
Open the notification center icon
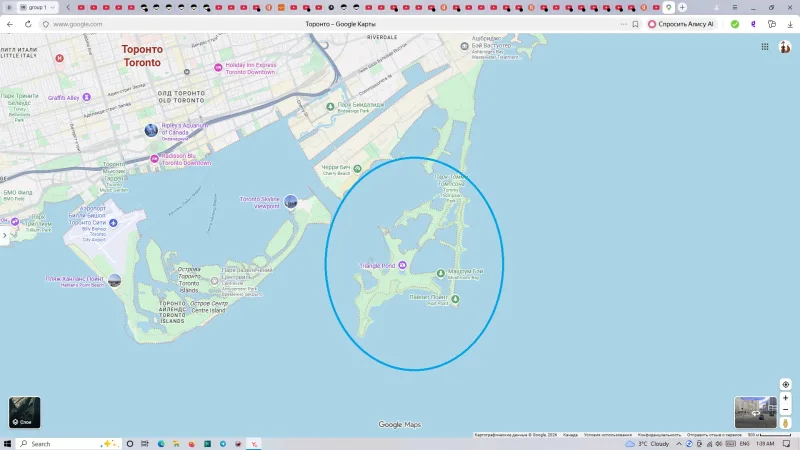pyautogui.click(x=787, y=444)
